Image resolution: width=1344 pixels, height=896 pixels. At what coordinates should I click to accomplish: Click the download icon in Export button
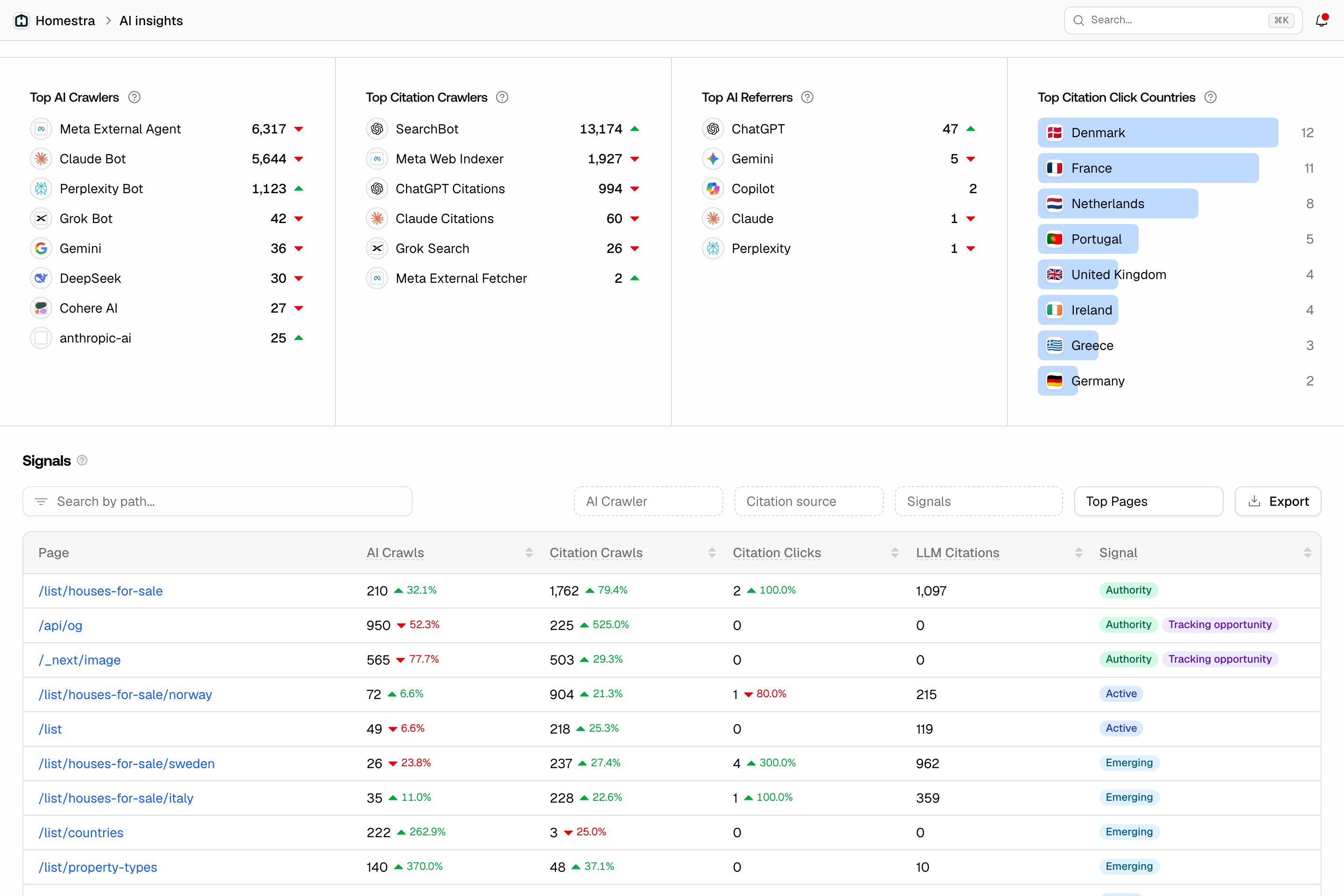(x=1254, y=501)
